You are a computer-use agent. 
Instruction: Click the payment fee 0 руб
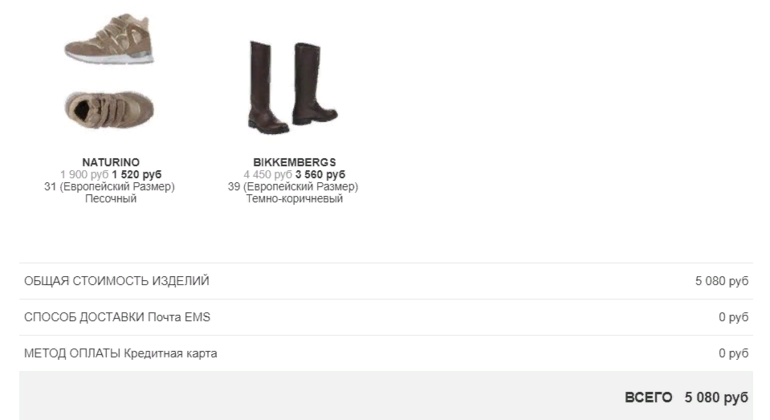[733, 353]
